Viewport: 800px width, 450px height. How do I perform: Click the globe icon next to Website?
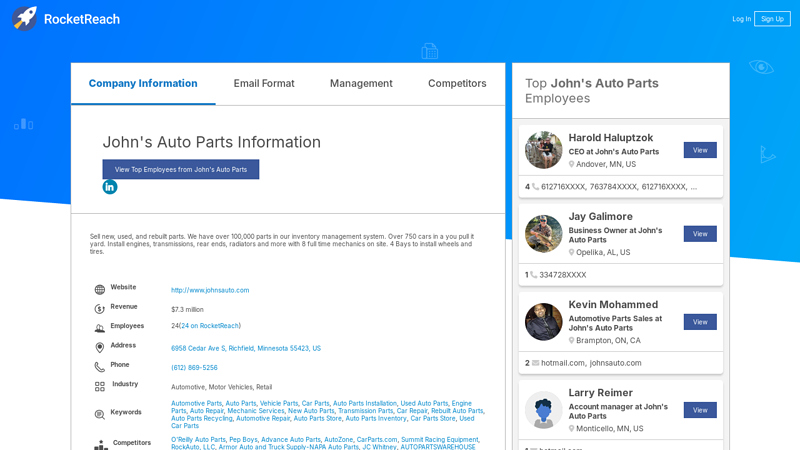pyautogui.click(x=99, y=290)
